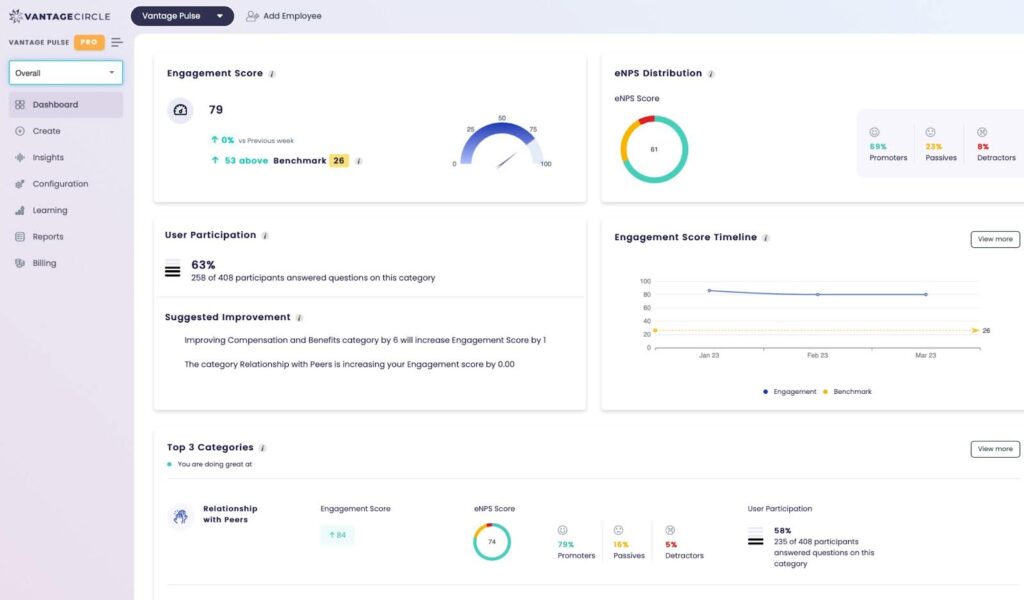The width and height of the screenshot is (1024, 600).
Task: Click the Add Employee button
Action: (x=284, y=16)
